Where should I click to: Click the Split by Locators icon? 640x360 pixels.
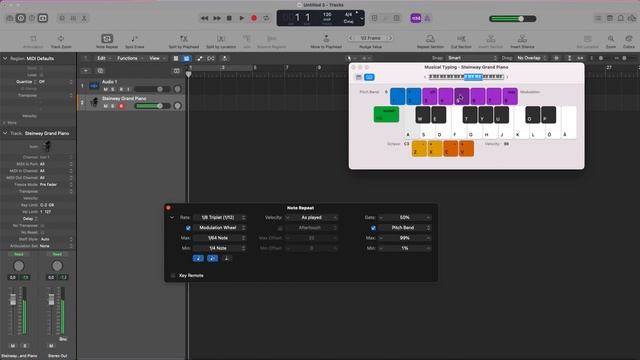221,39
